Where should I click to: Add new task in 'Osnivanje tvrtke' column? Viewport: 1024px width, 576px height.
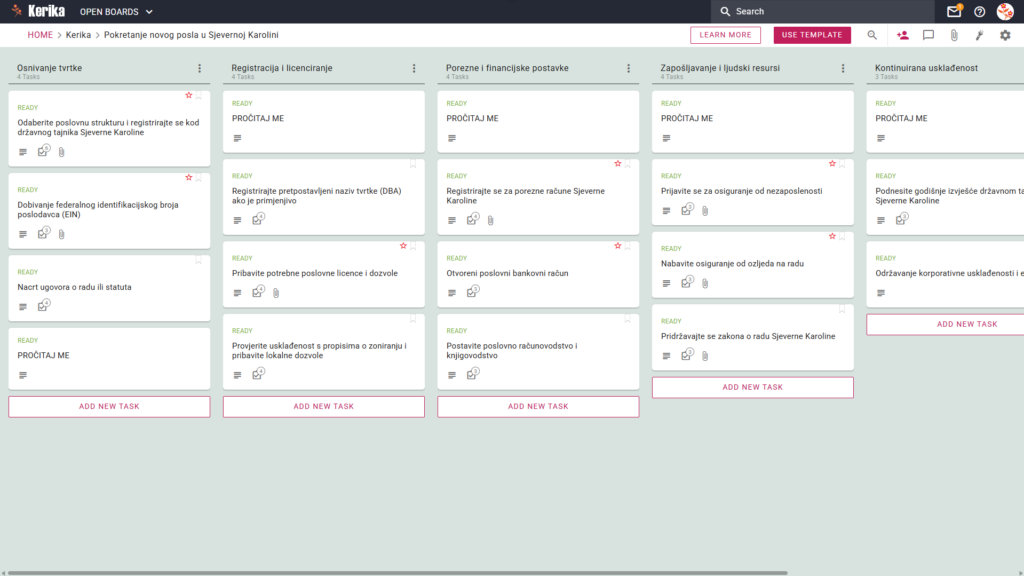[x=109, y=406]
